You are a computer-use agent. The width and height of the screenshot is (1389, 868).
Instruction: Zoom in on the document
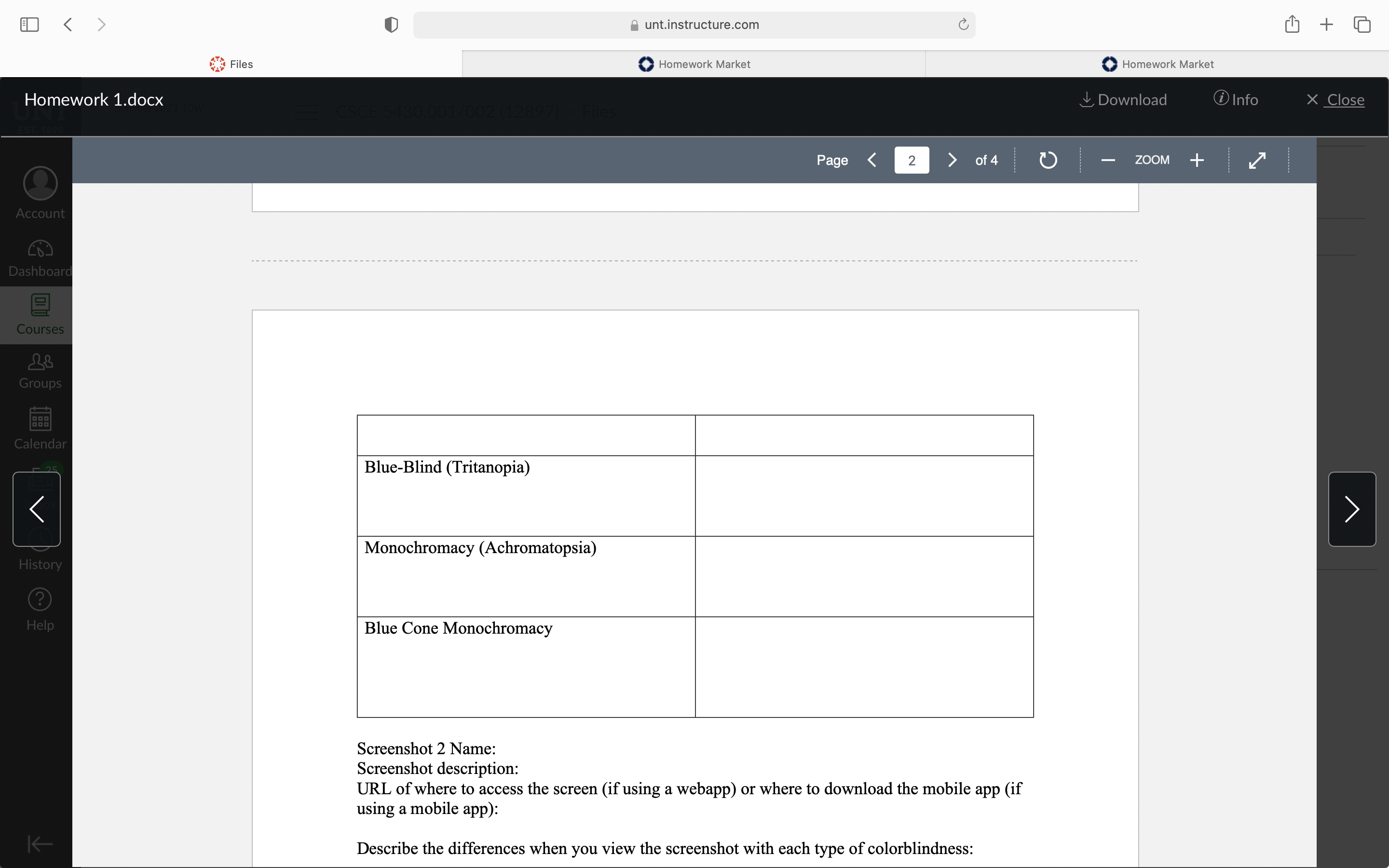1197,160
